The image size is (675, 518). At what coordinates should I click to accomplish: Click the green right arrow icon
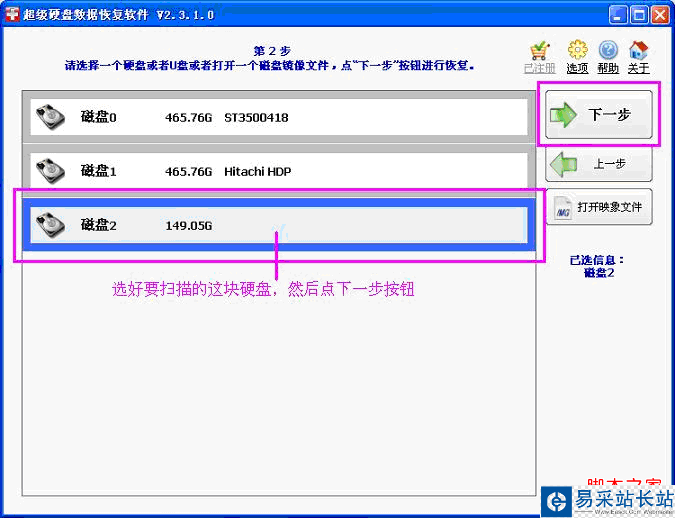point(563,115)
